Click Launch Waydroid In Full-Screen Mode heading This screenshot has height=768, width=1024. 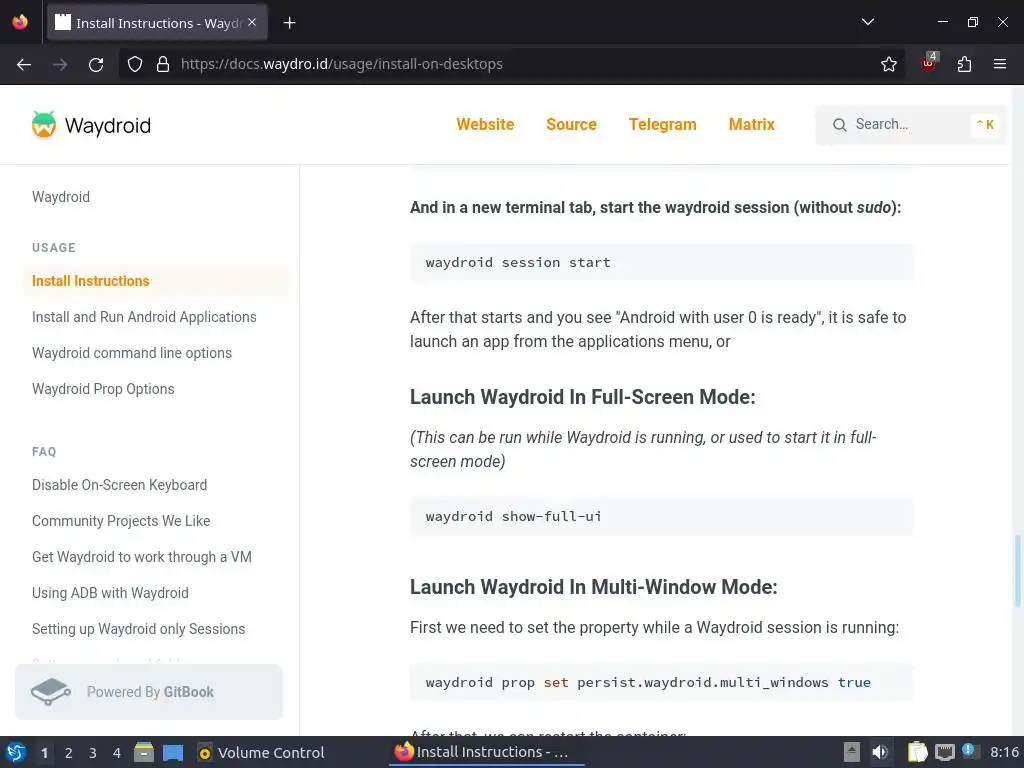point(583,397)
